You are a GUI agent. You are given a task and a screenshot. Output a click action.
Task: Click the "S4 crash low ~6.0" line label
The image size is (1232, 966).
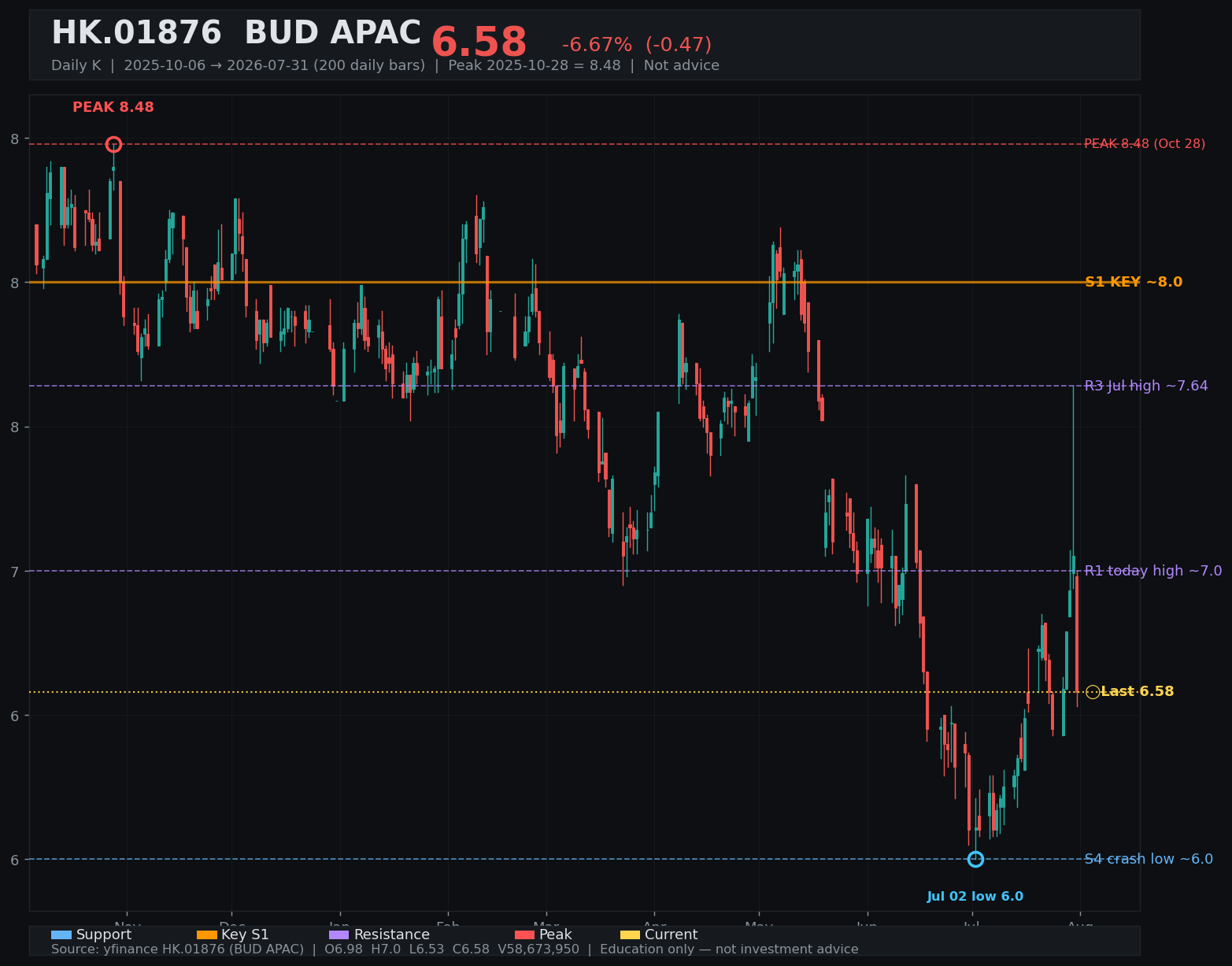coord(1149,859)
